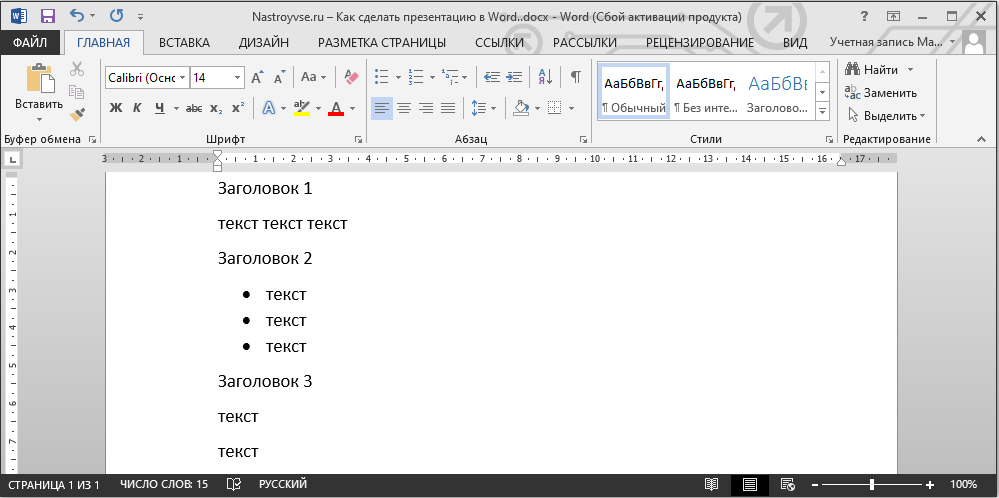The width and height of the screenshot is (999, 498).
Task: Switch to the ССЫЛКИ tab
Action: pyautogui.click(x=500, y=43)
